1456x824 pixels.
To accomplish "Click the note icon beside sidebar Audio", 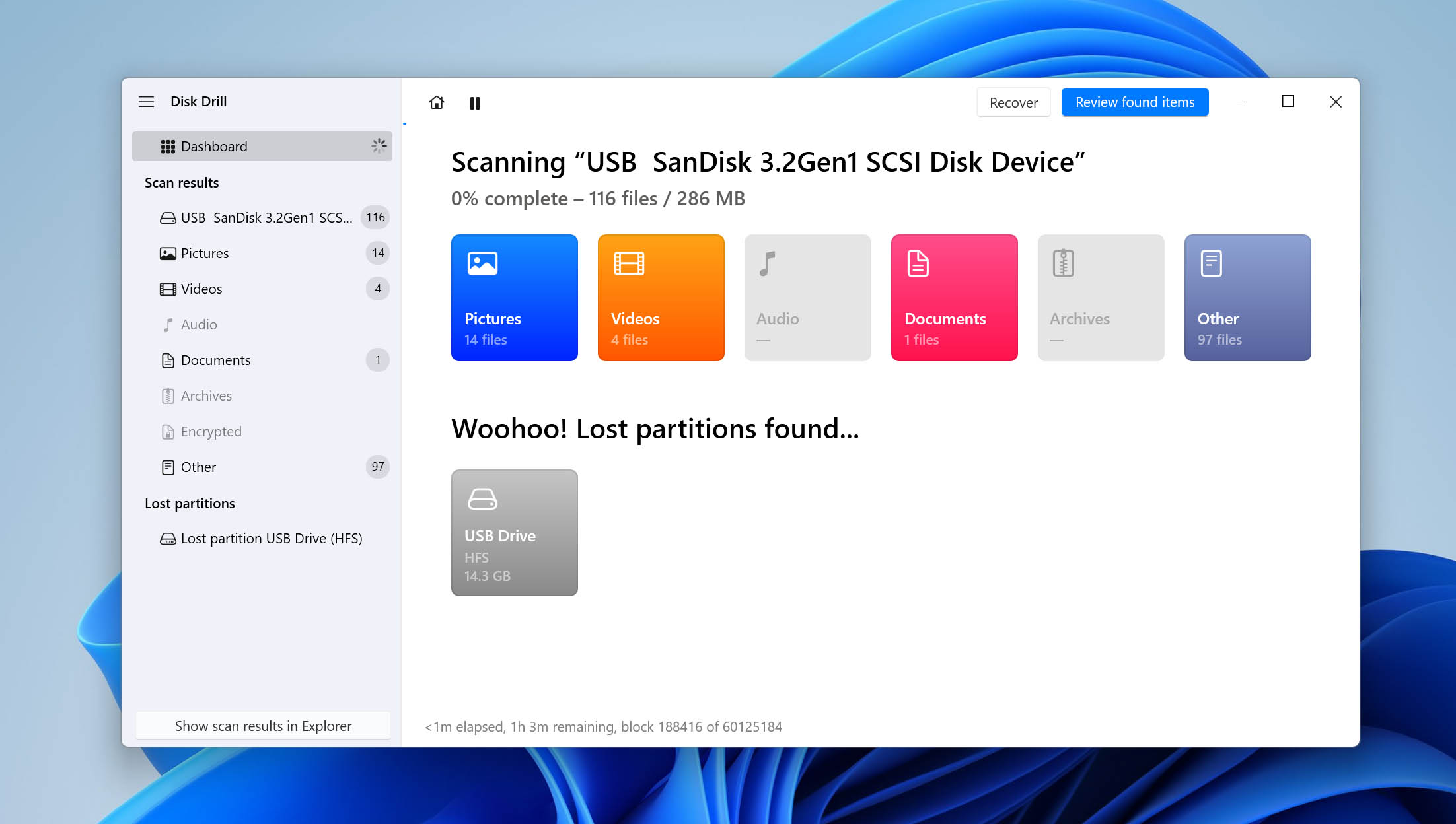I will 168,325.
